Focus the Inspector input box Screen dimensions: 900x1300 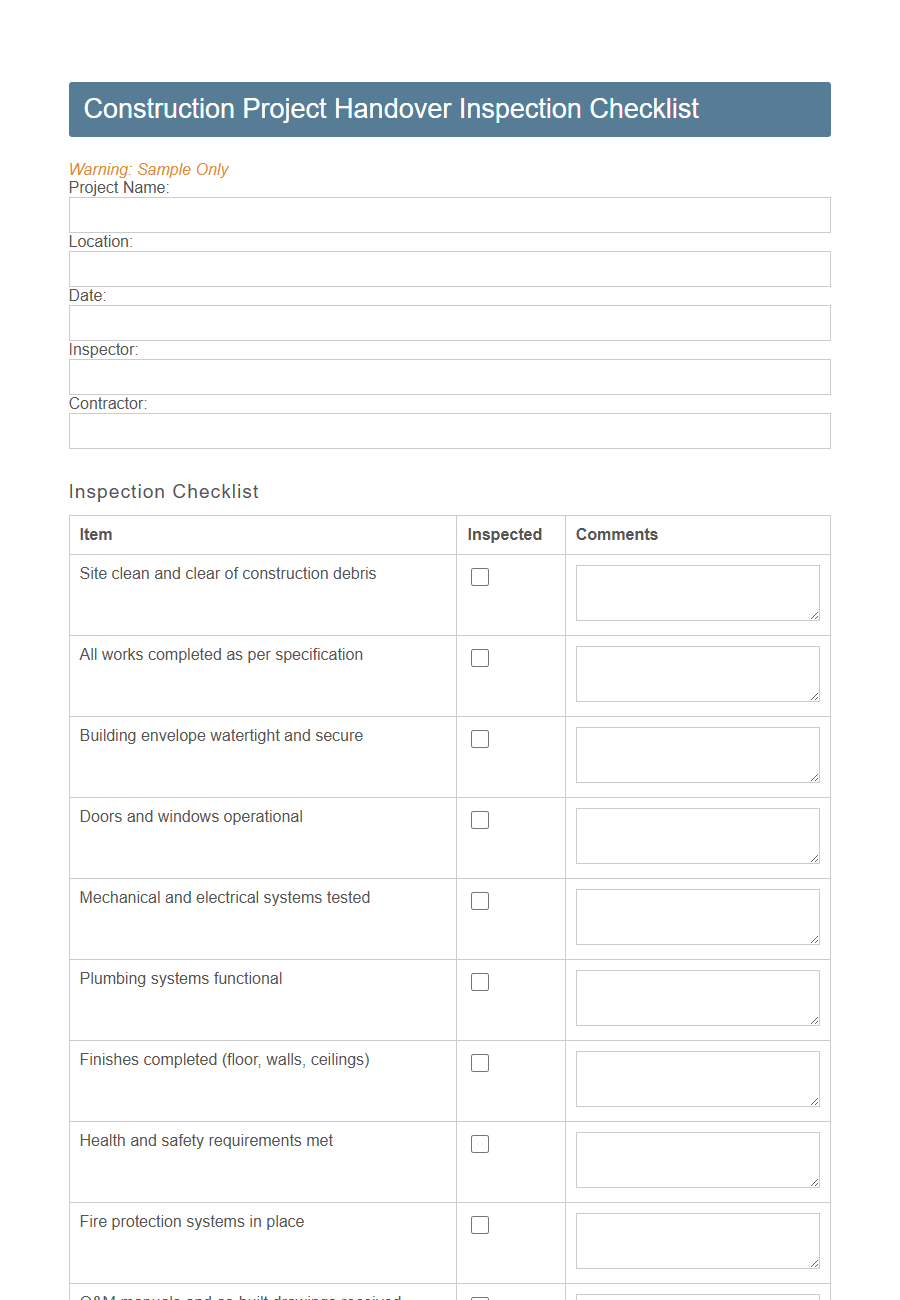(x=449, y=377)
